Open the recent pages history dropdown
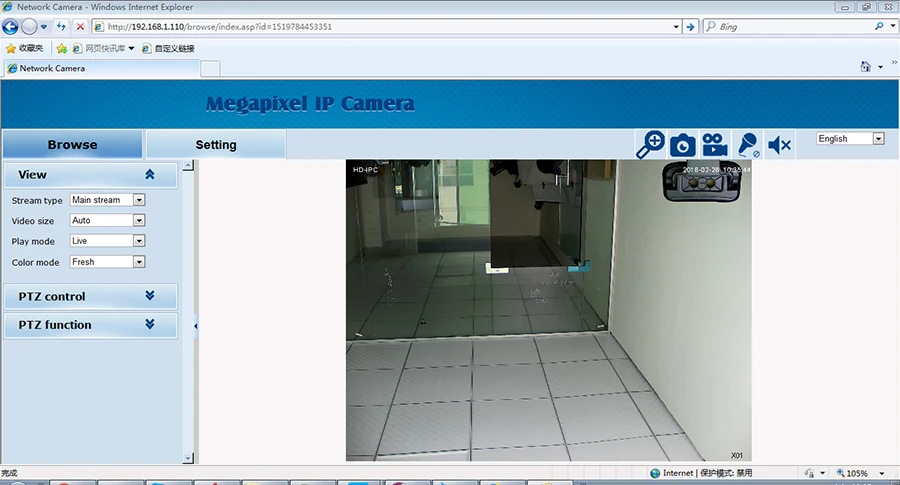 [44, 26]
